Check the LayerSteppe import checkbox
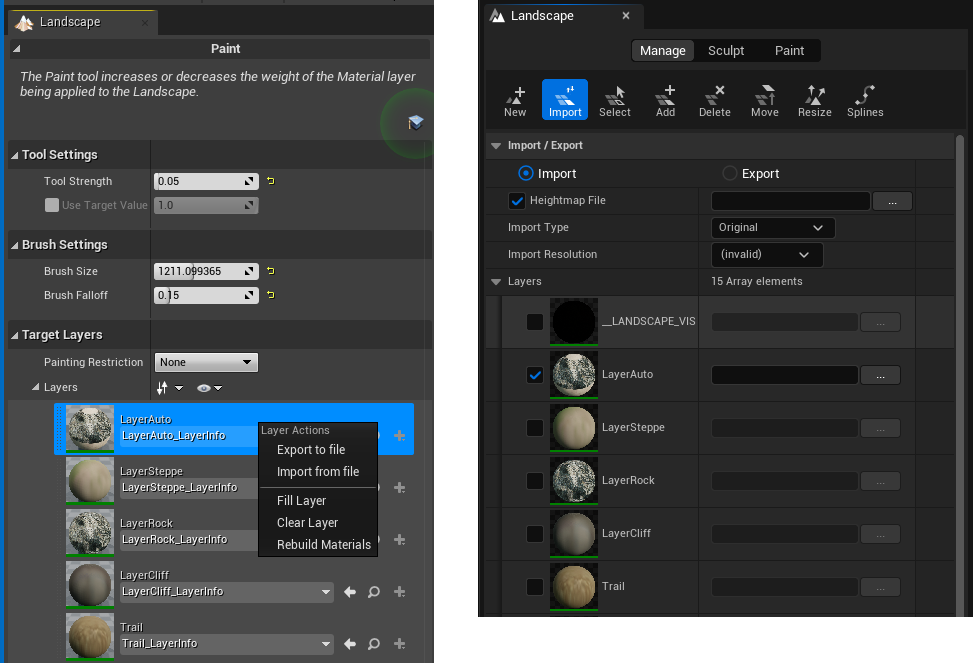Viewport: 973px width, 663px height. [535, 428]
